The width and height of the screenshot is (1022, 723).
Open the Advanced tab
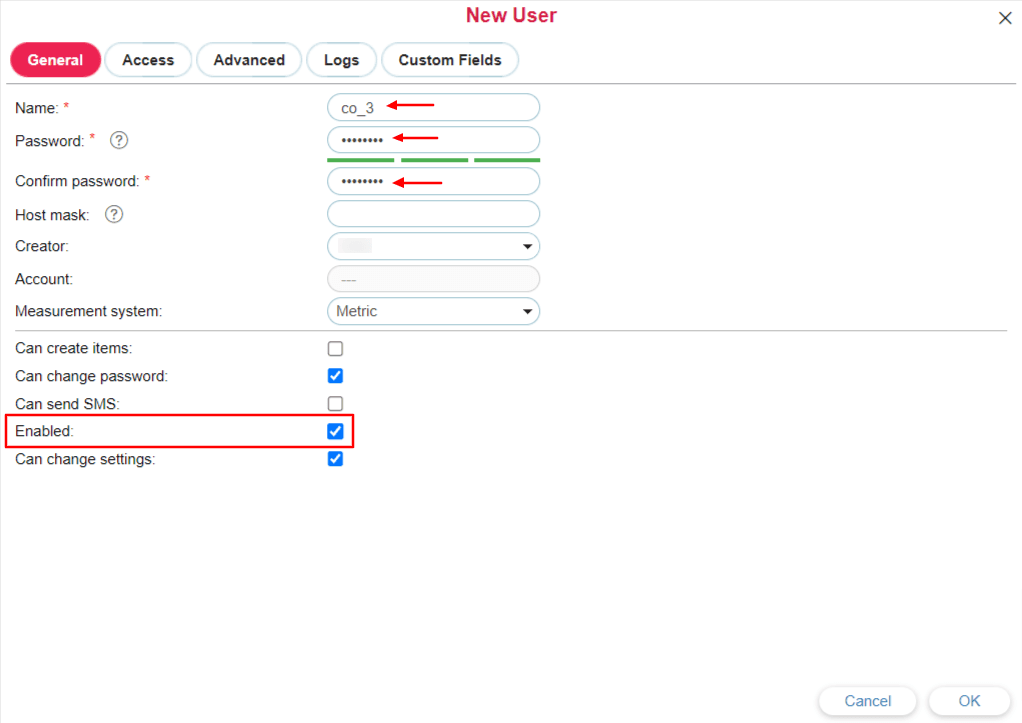tap(249, 60)
